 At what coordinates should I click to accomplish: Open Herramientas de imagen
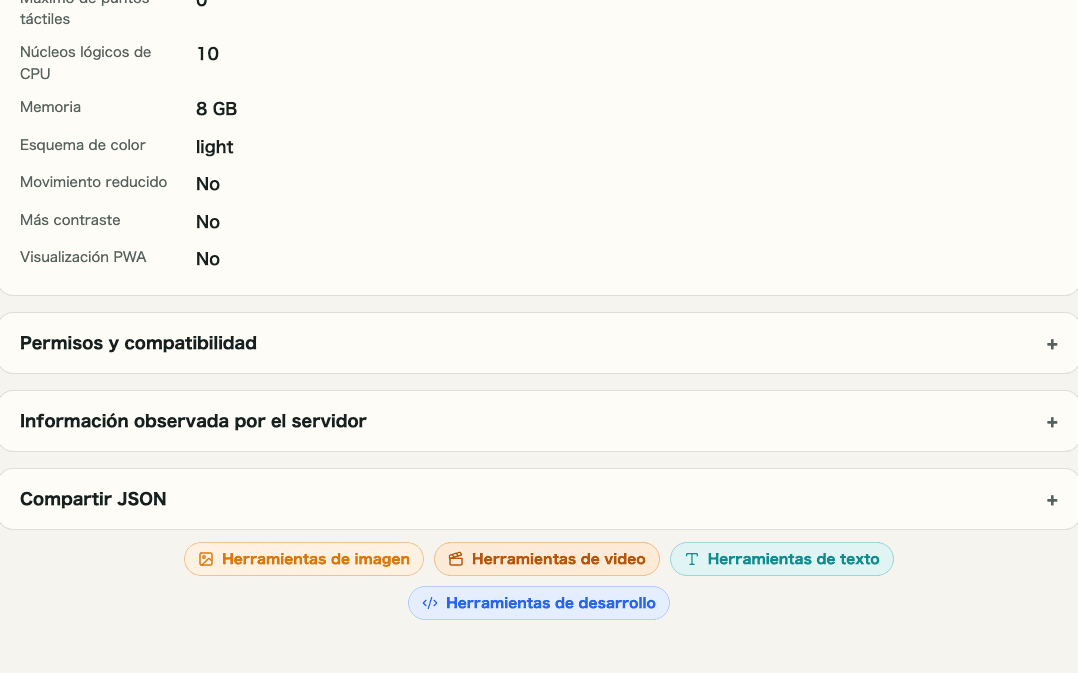(304, 559)
